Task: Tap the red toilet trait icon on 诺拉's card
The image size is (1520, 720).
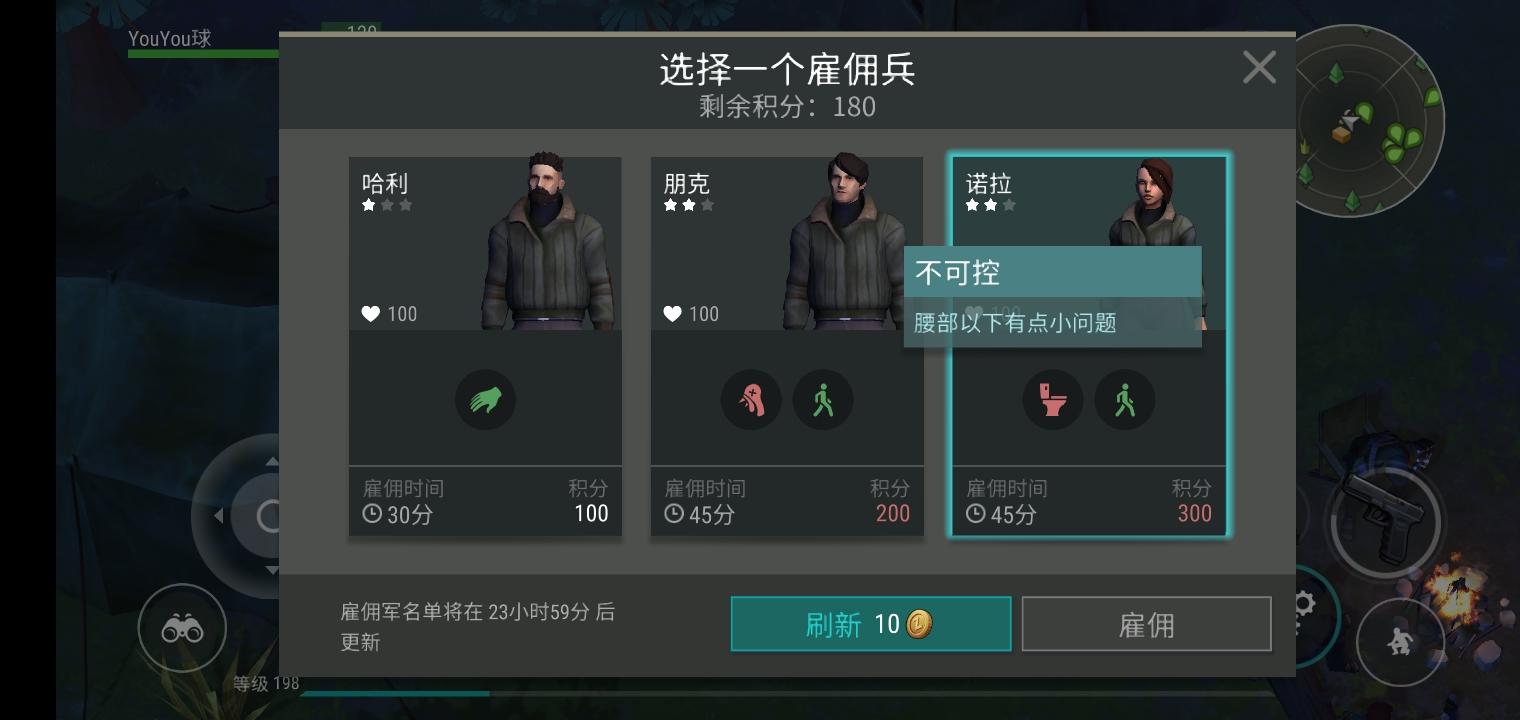Action: tap(1053, 400)
